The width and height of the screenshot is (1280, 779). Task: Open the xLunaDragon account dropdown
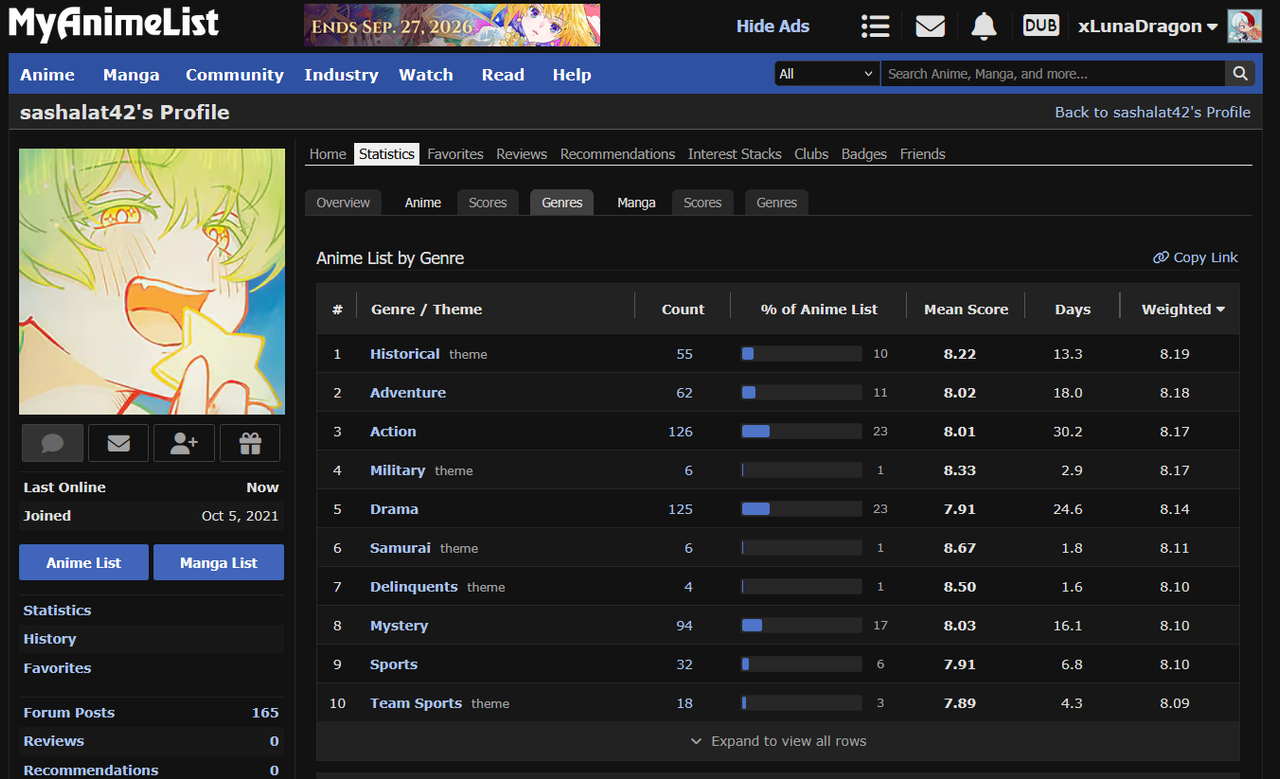tap(1148, 26)
